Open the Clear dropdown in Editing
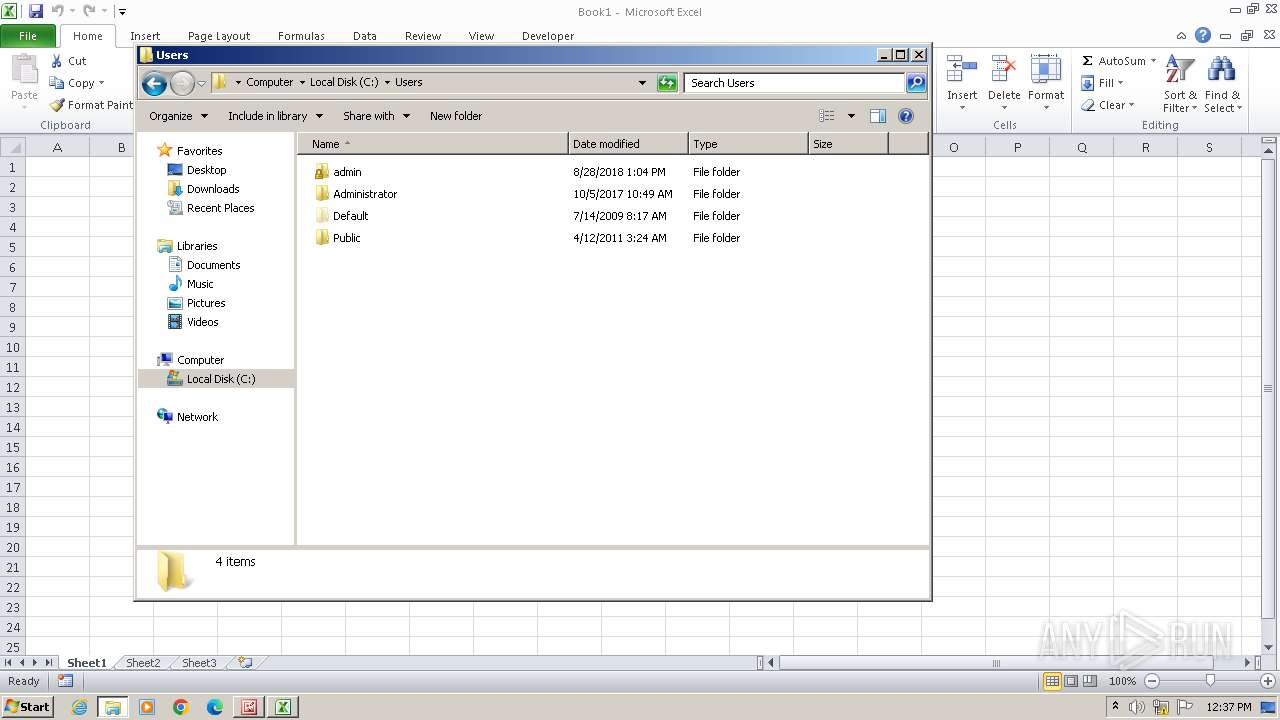The image size is (1280, 720). coord(1108,105)
